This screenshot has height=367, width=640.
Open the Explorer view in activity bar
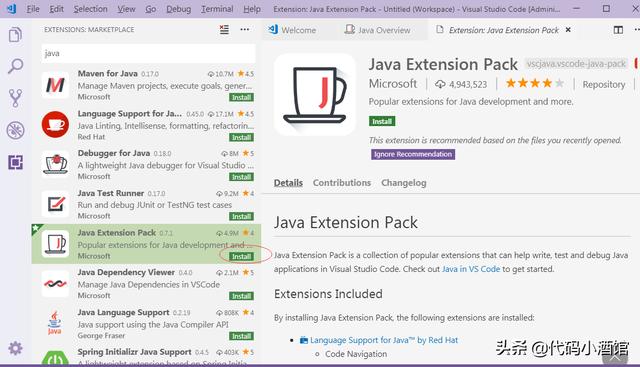(15, 35)
